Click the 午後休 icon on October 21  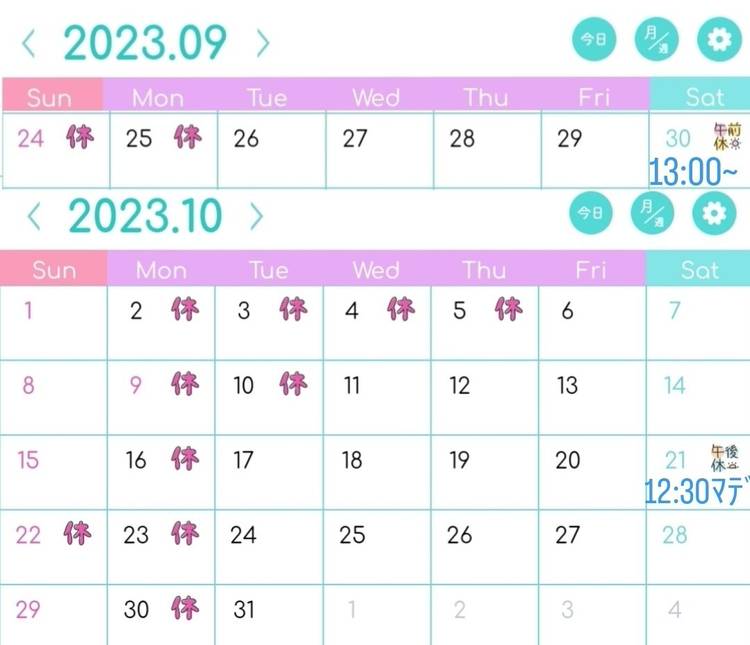coord(726,458)
